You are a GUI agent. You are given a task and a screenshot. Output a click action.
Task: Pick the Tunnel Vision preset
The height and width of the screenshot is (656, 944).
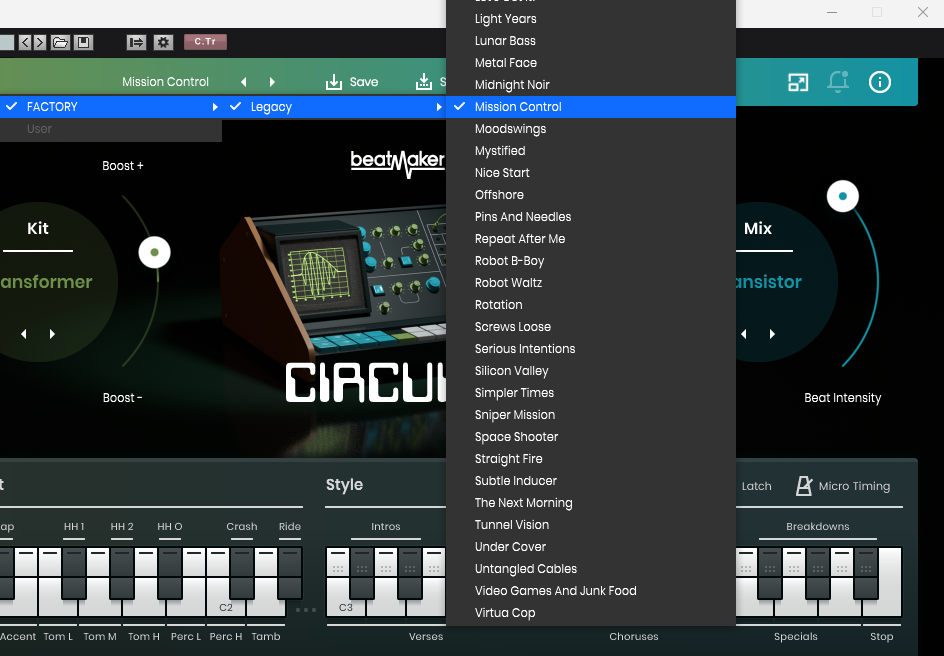tap(591, 525)
